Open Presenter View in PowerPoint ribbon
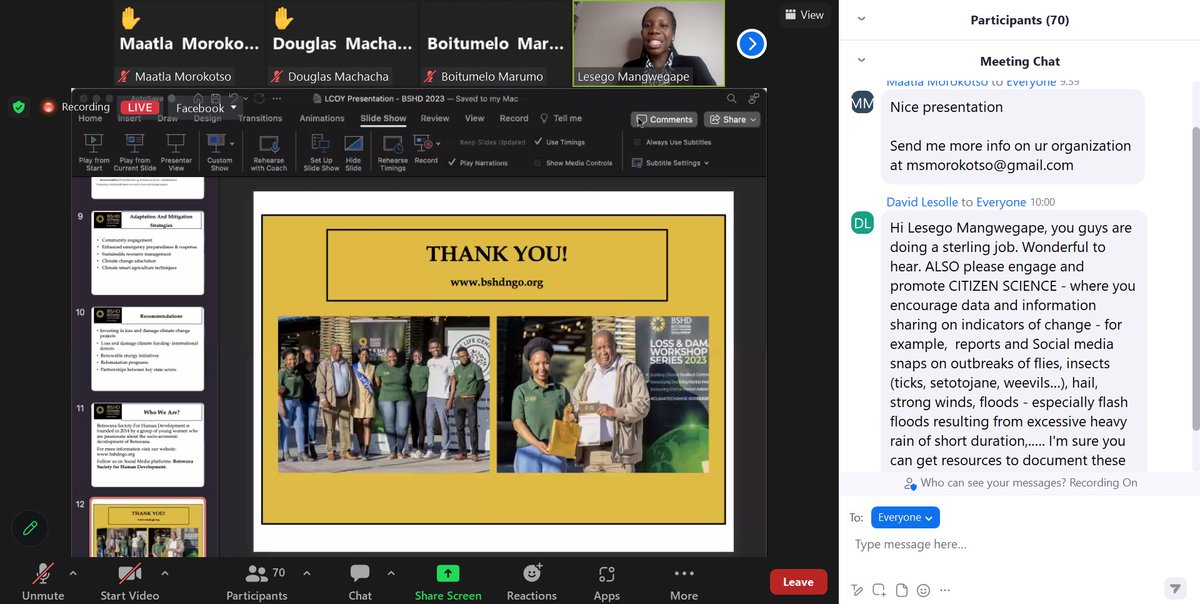This screenshot has width=1200, height=604. click(176, 143)
